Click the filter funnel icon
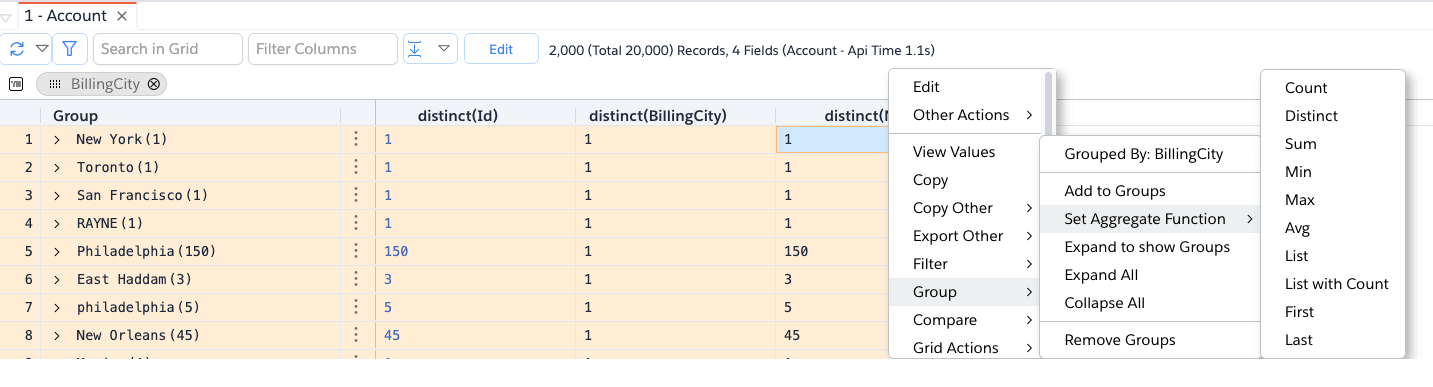The height and width of the screenshot is (387, 1433). tap(69, 49)
